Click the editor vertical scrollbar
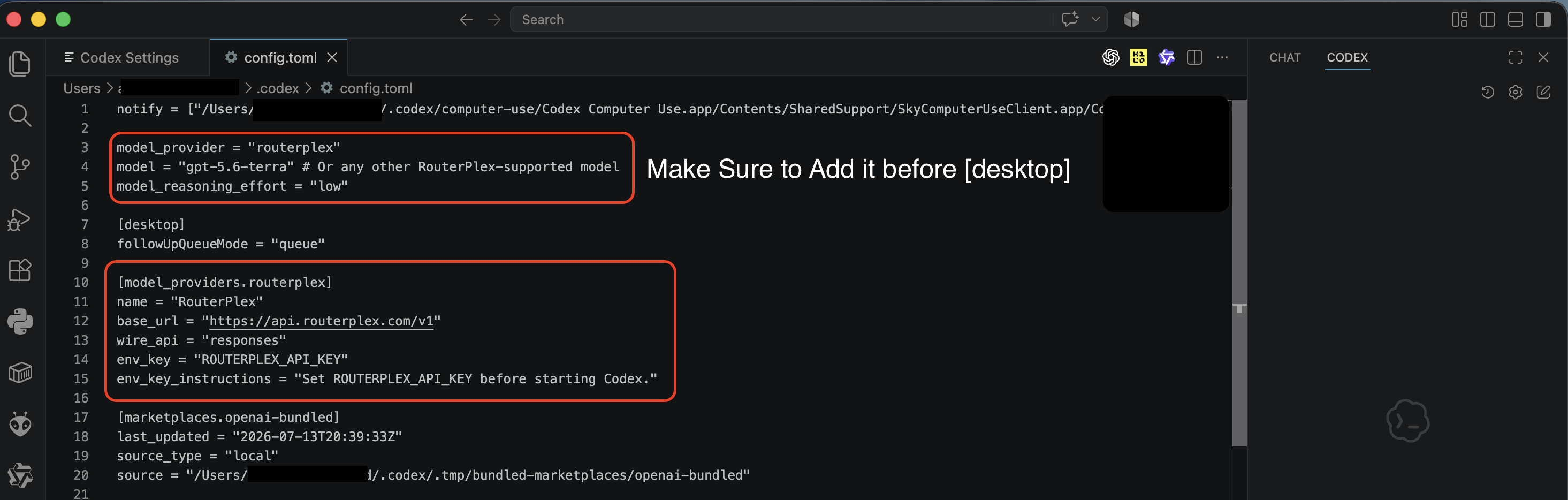The image size is (1568, 500). click(1239, 273)
